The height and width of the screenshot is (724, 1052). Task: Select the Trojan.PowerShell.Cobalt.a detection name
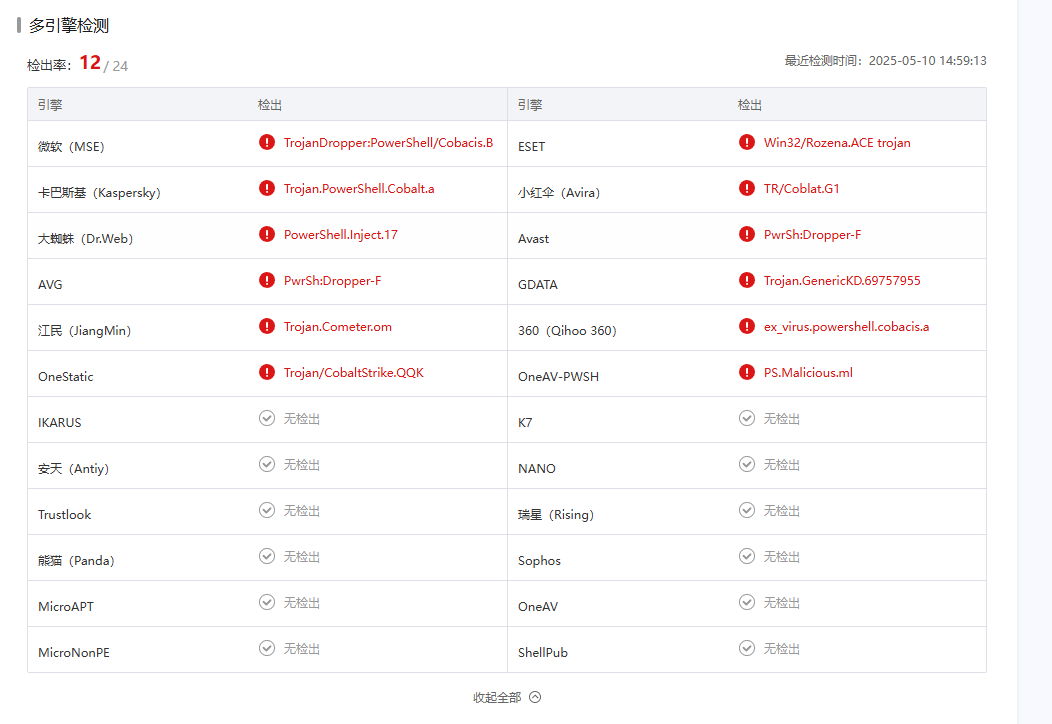359,189
